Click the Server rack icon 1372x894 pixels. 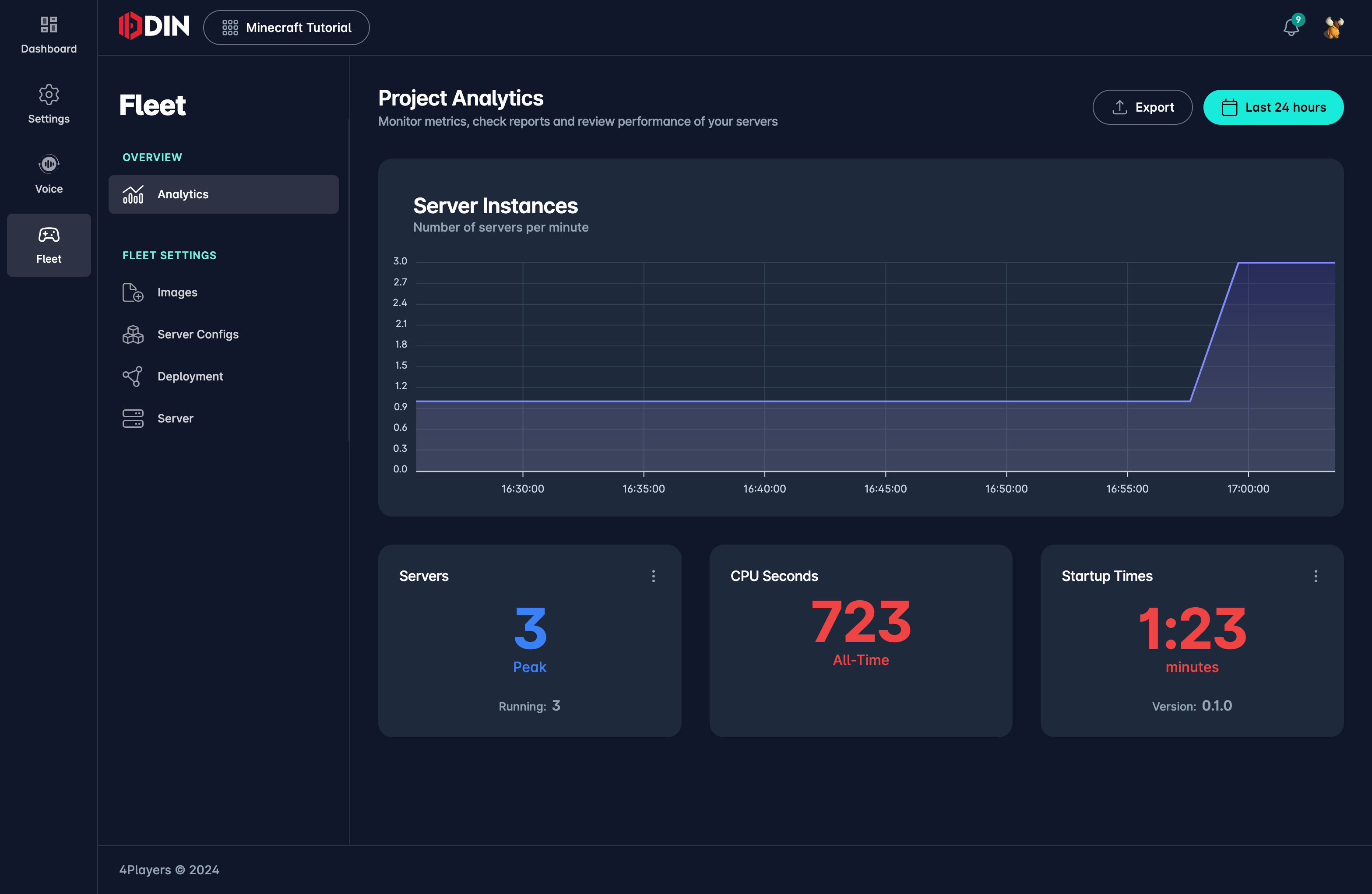pyautogui.click(x=133, y=419)
